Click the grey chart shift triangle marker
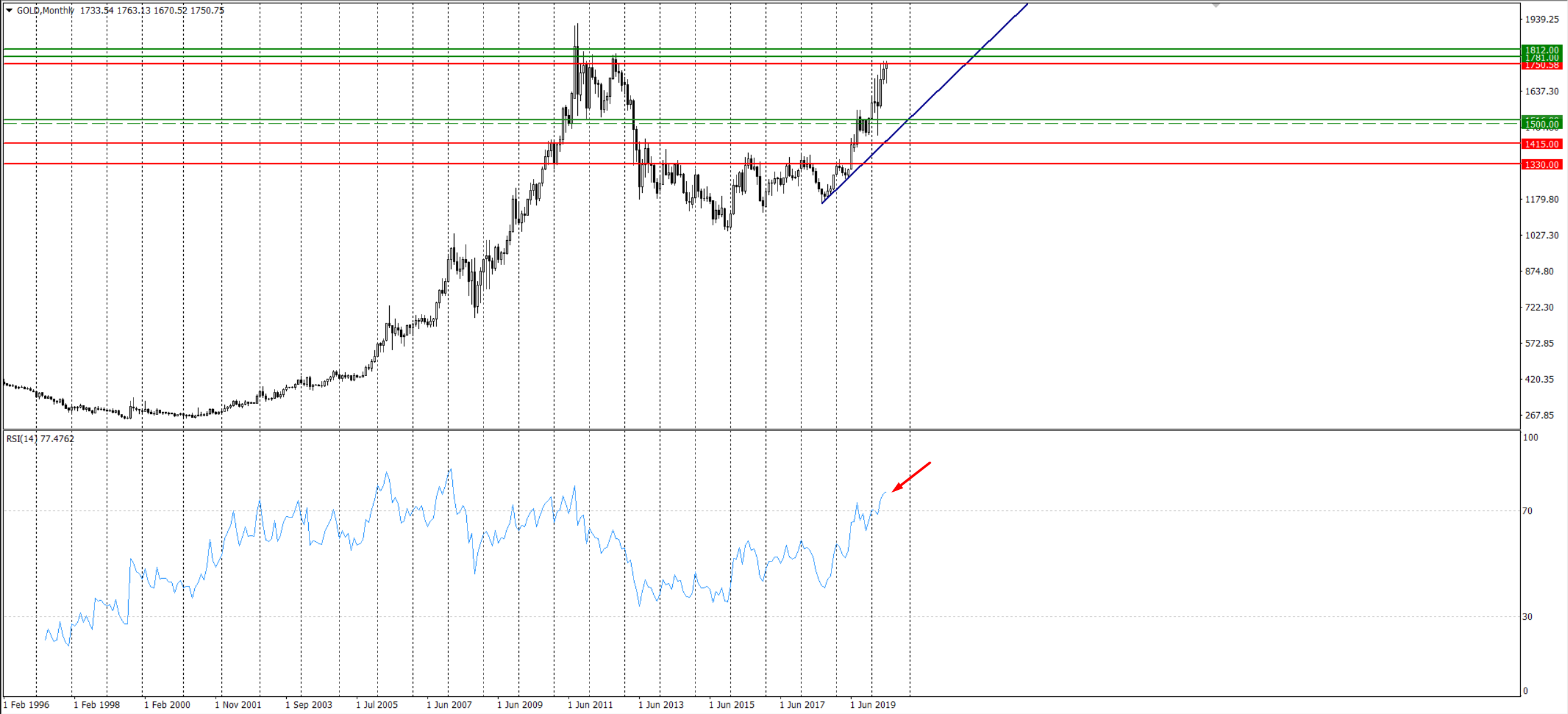 1216,5
